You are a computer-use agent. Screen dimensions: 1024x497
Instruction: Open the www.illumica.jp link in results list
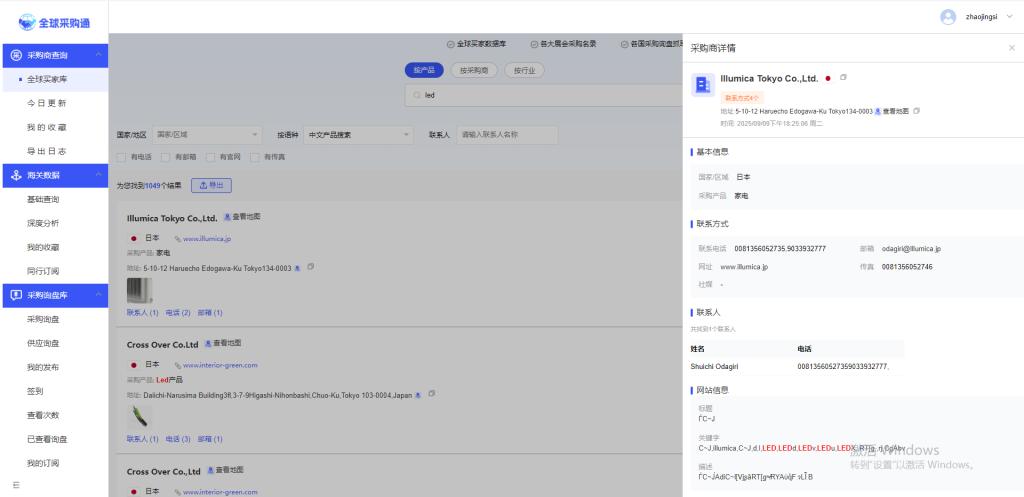coord(207,239)
